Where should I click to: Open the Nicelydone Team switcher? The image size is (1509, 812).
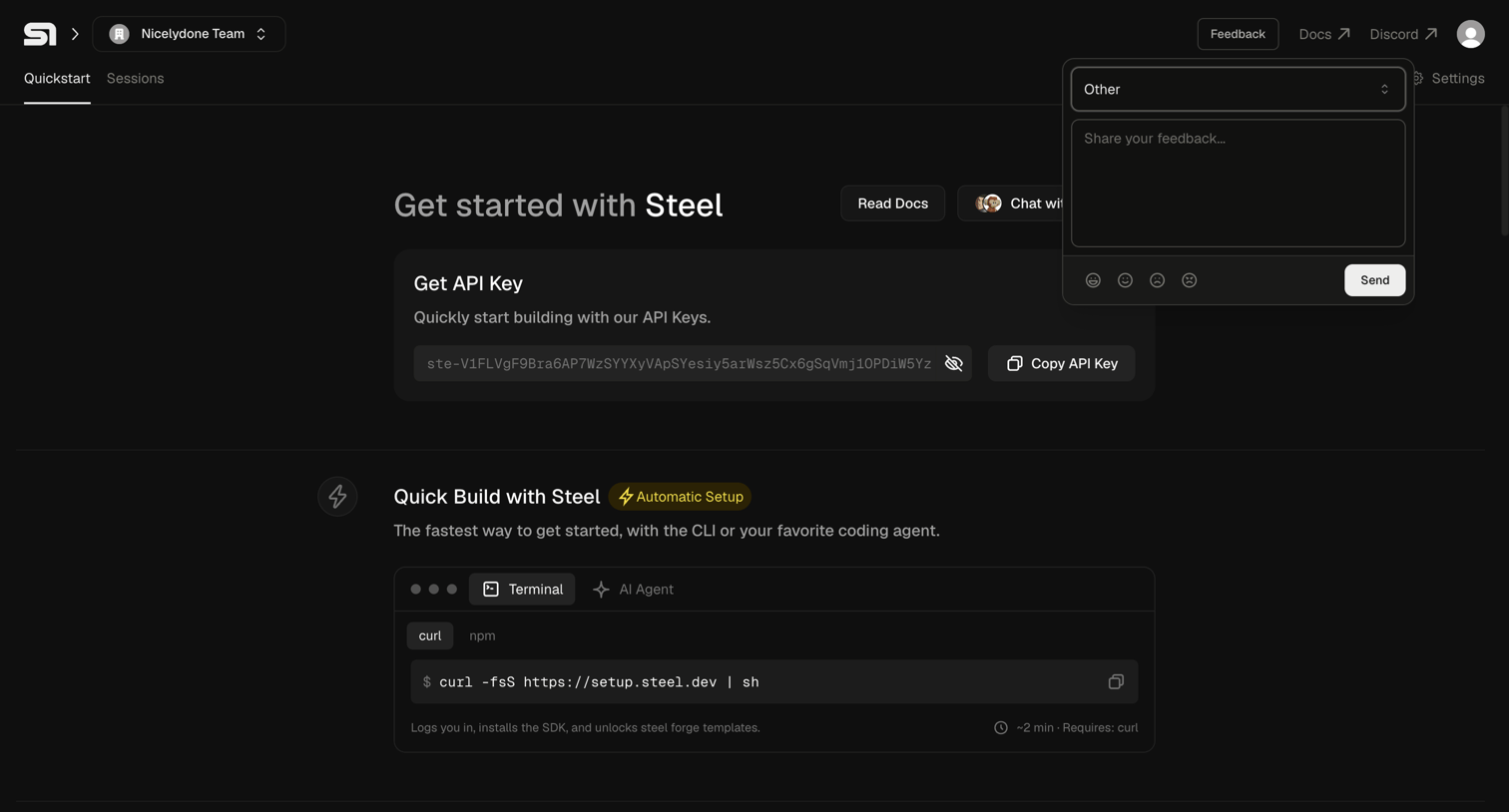tap(189, 34)
